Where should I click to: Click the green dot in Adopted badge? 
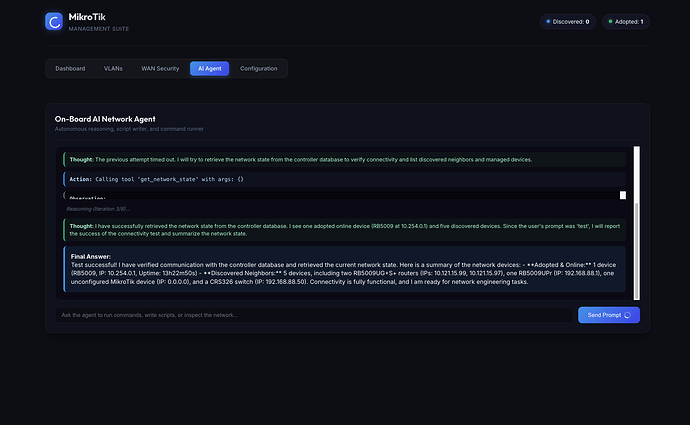coord(610,21)
